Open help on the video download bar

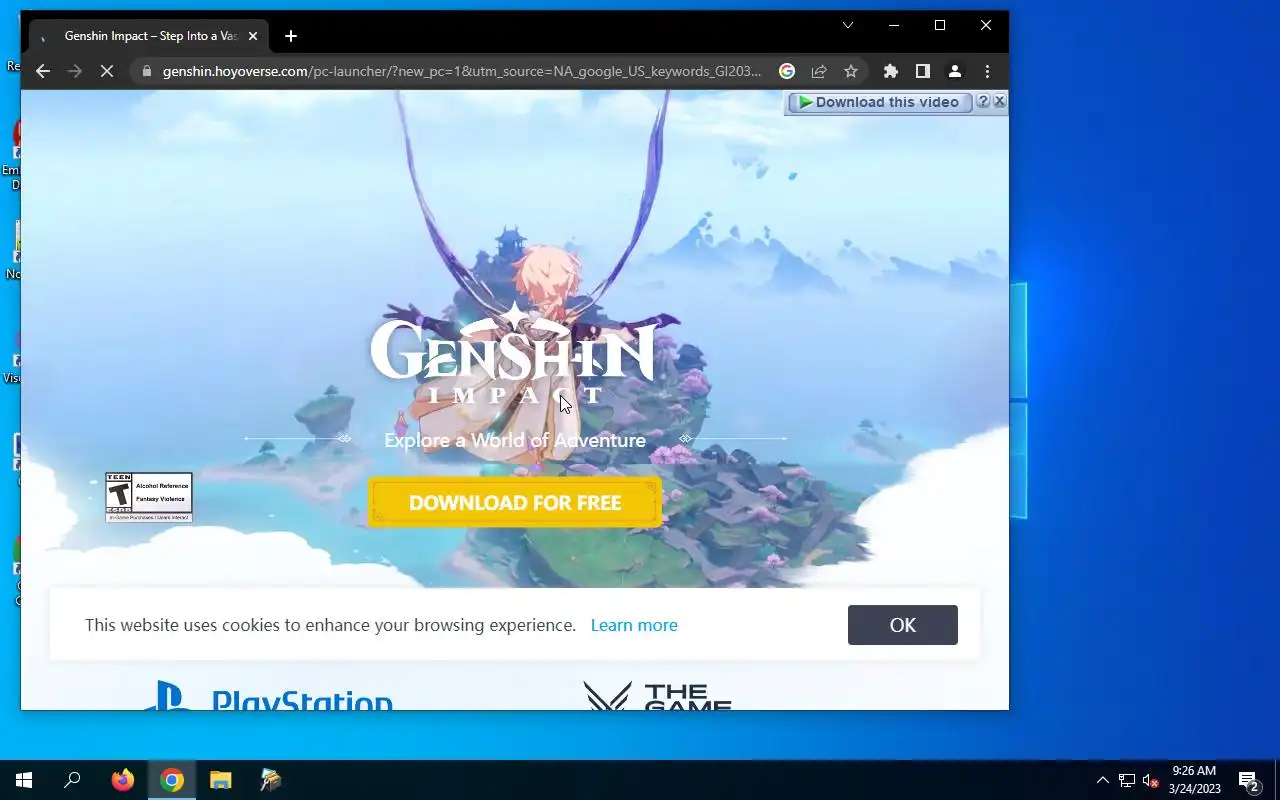983,102
